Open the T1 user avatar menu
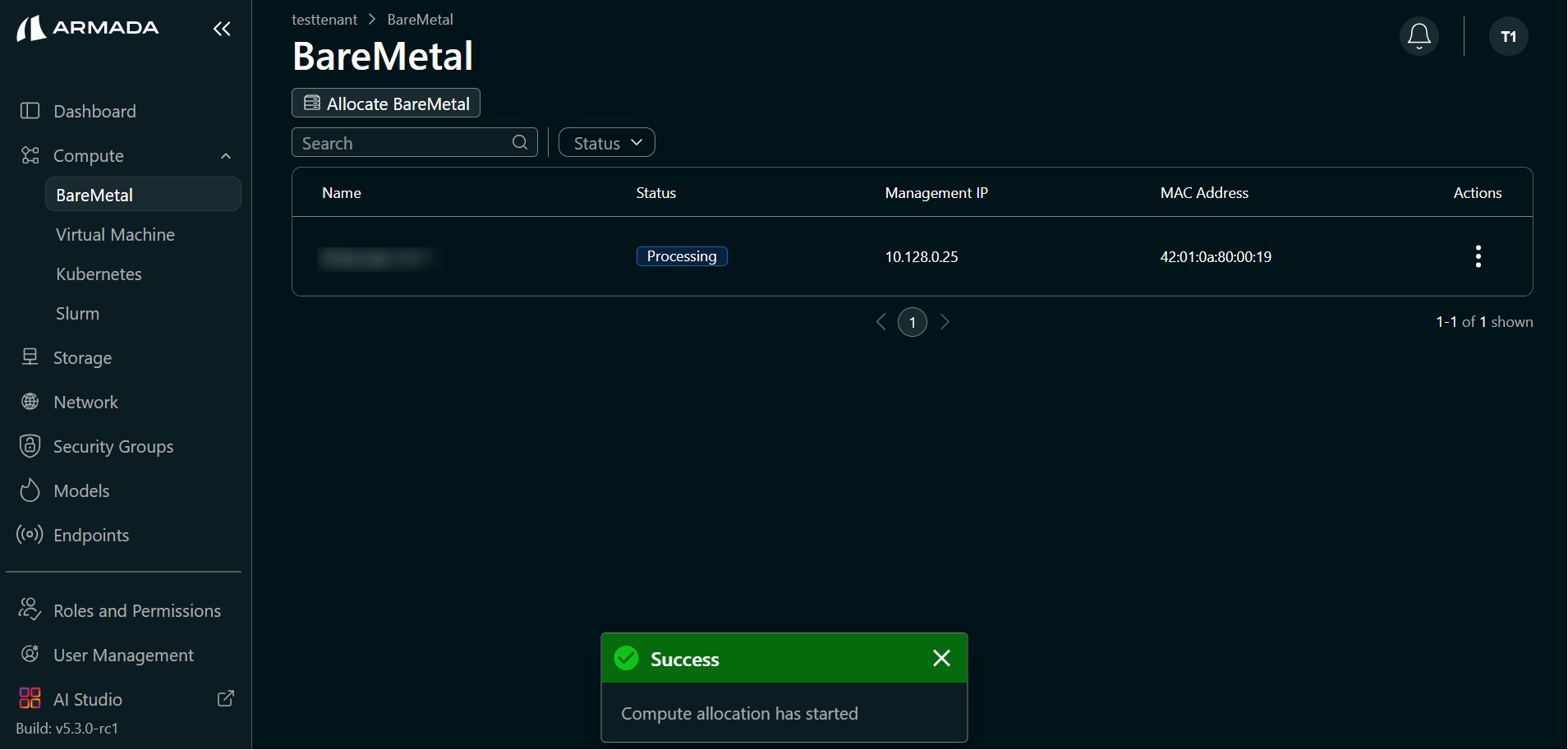Viewport: 1568px width, 750px height. (1509, 36)
